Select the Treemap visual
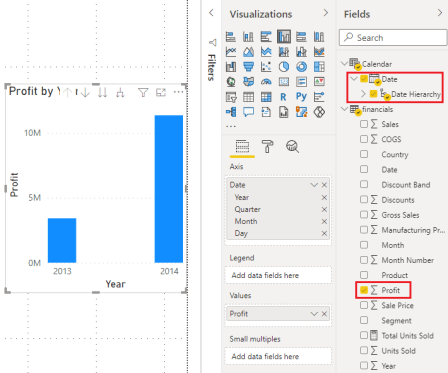This screenshot has width=448, height=373. tap(319, 67)
